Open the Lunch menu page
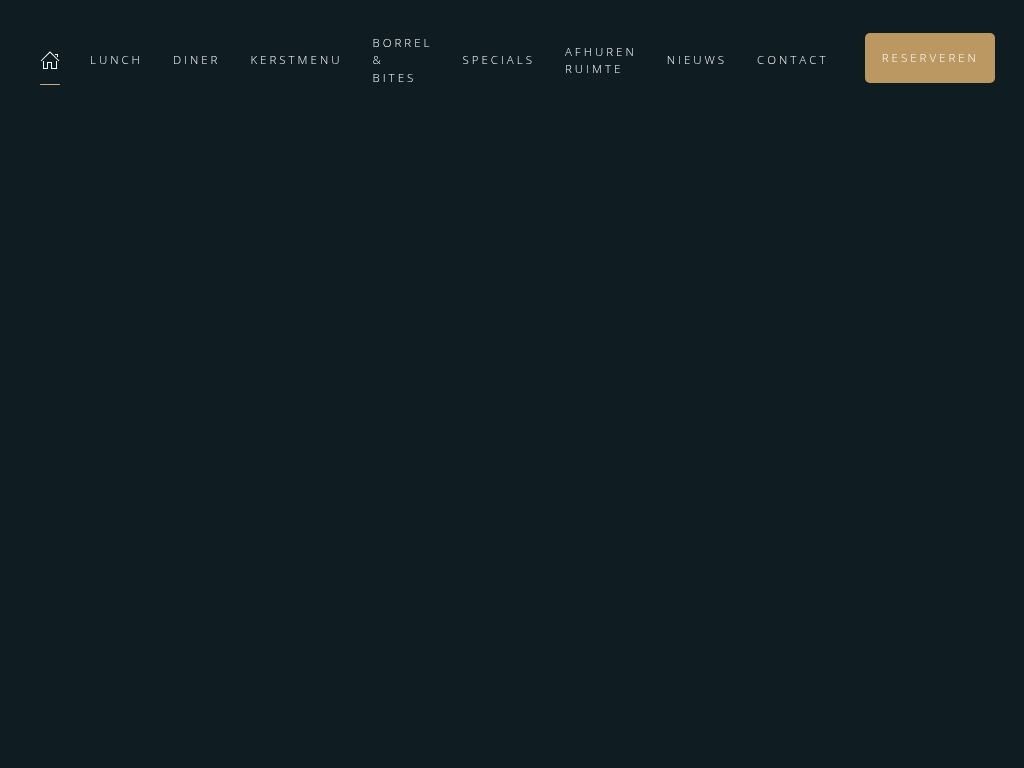The image size is (1024, 768). 116,60
